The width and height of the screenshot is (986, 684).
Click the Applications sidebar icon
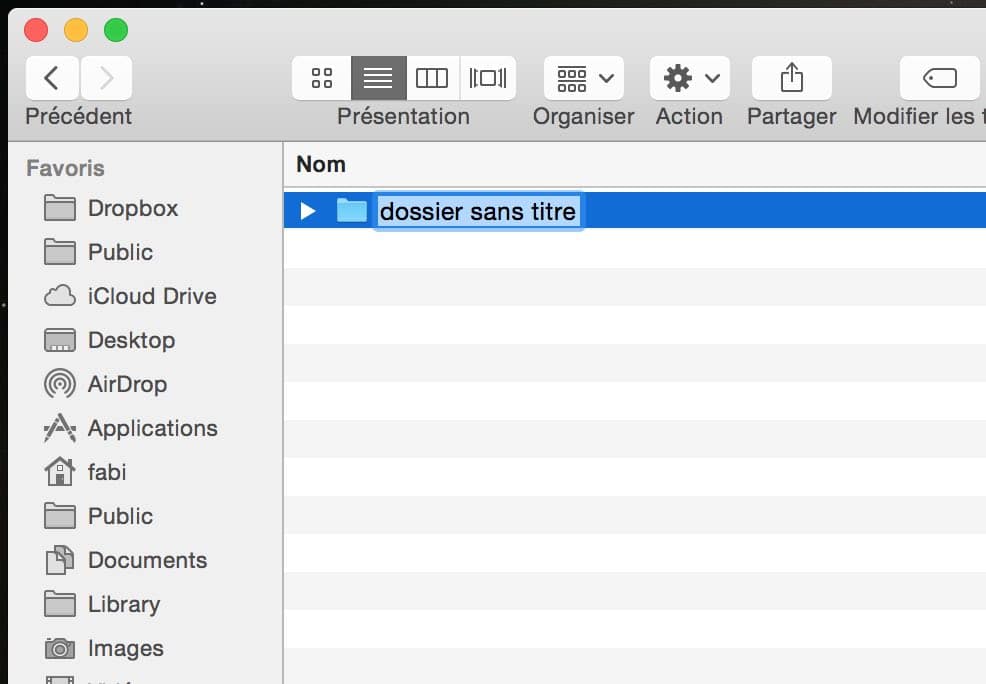60,428
